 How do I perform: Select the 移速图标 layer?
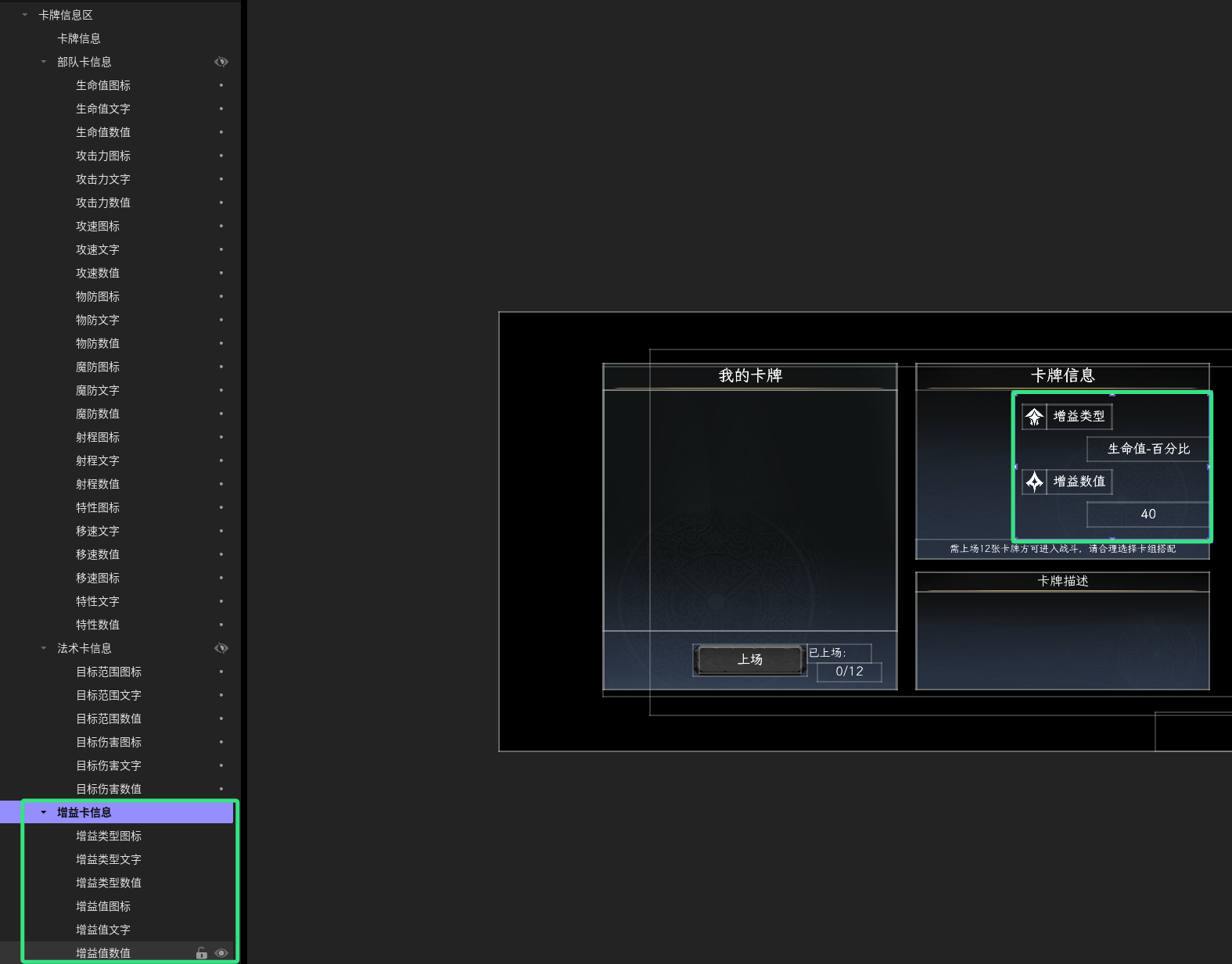pyautogui.click(x=98, y=578)
